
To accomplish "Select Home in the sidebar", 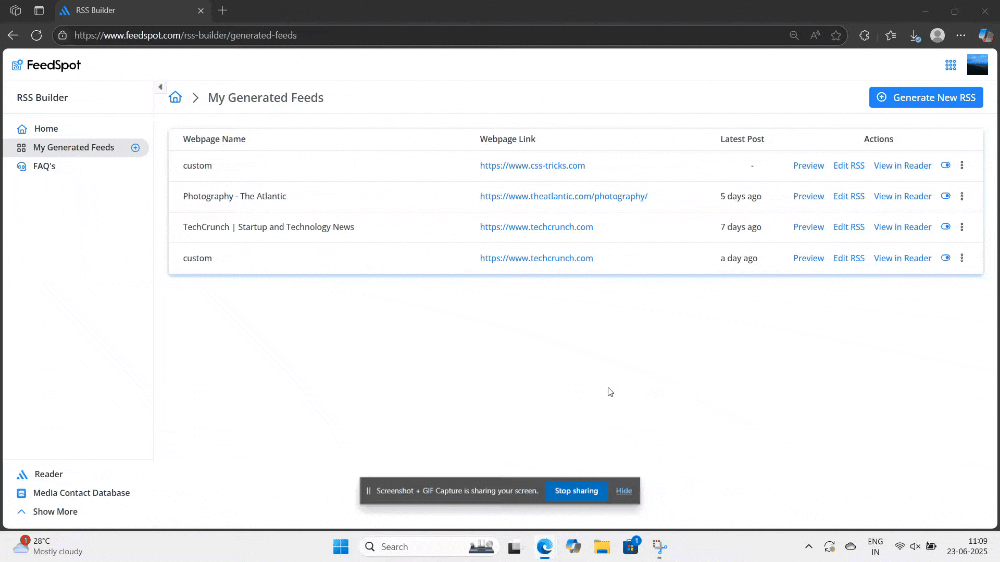I will point(45,129).
